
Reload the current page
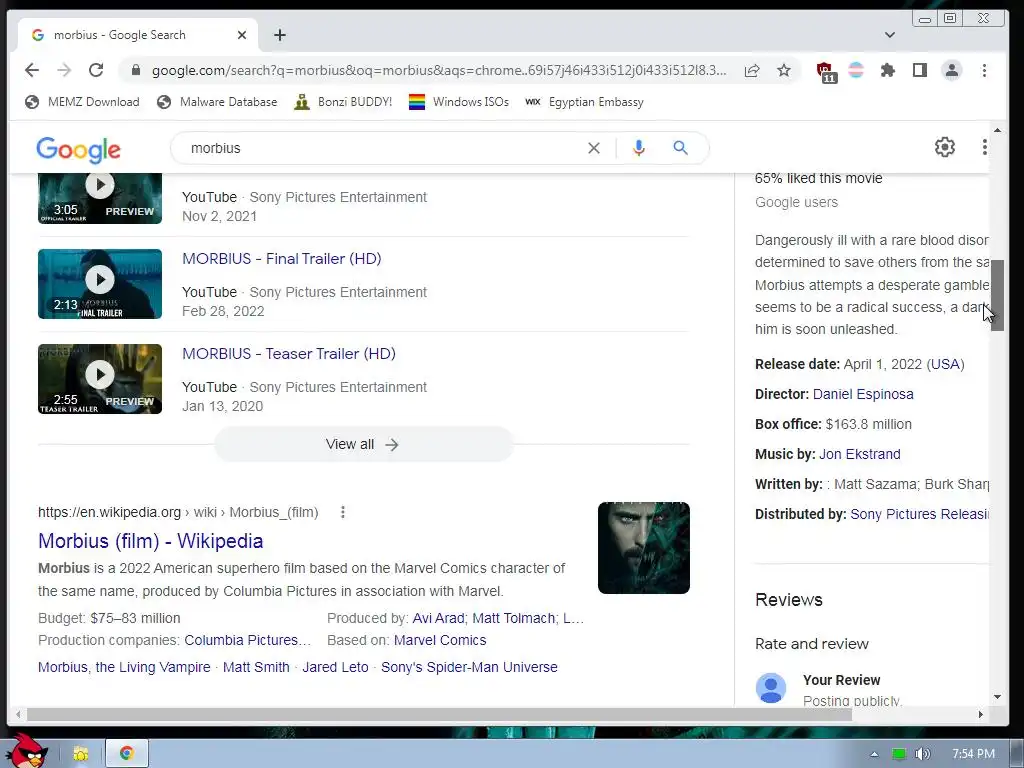(x=96, y=70)
